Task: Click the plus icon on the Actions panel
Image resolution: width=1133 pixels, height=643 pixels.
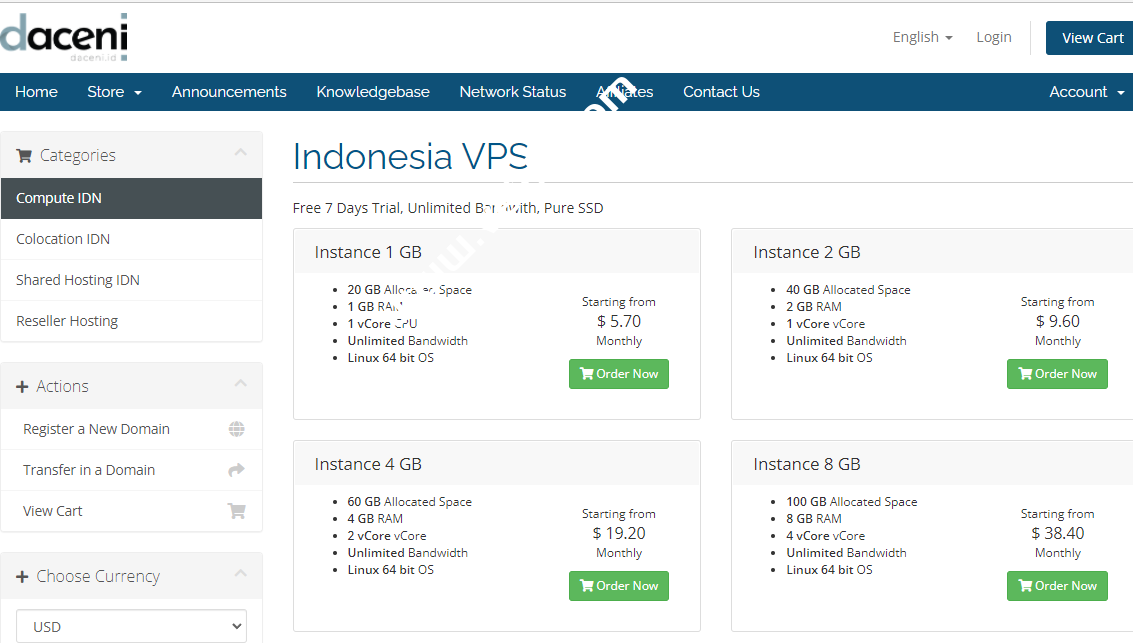Action: 22,385
